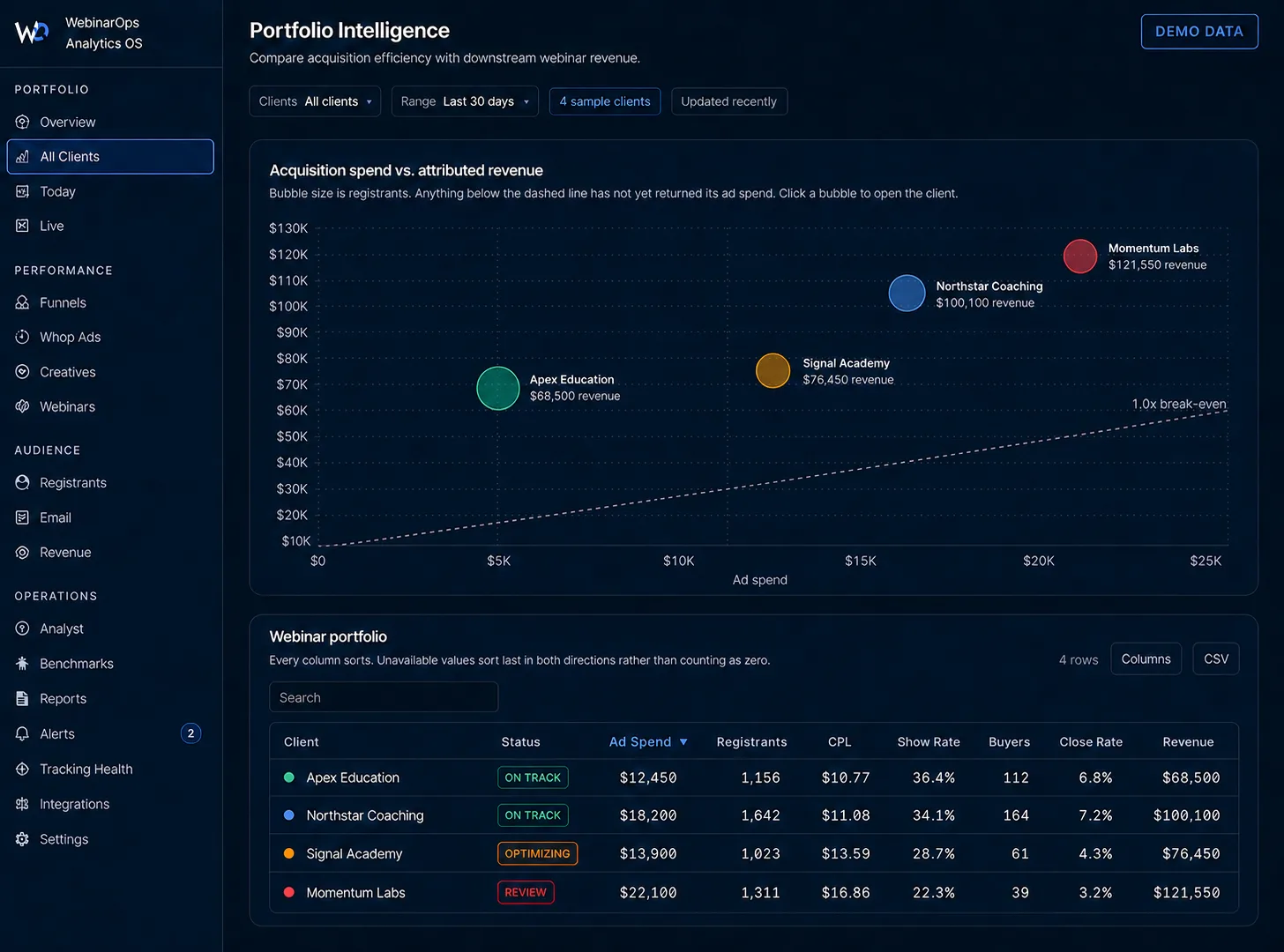Viewport: 1284px width, 952px height.
Task: Click the Alerts bell icon
Action: (23, 733)
